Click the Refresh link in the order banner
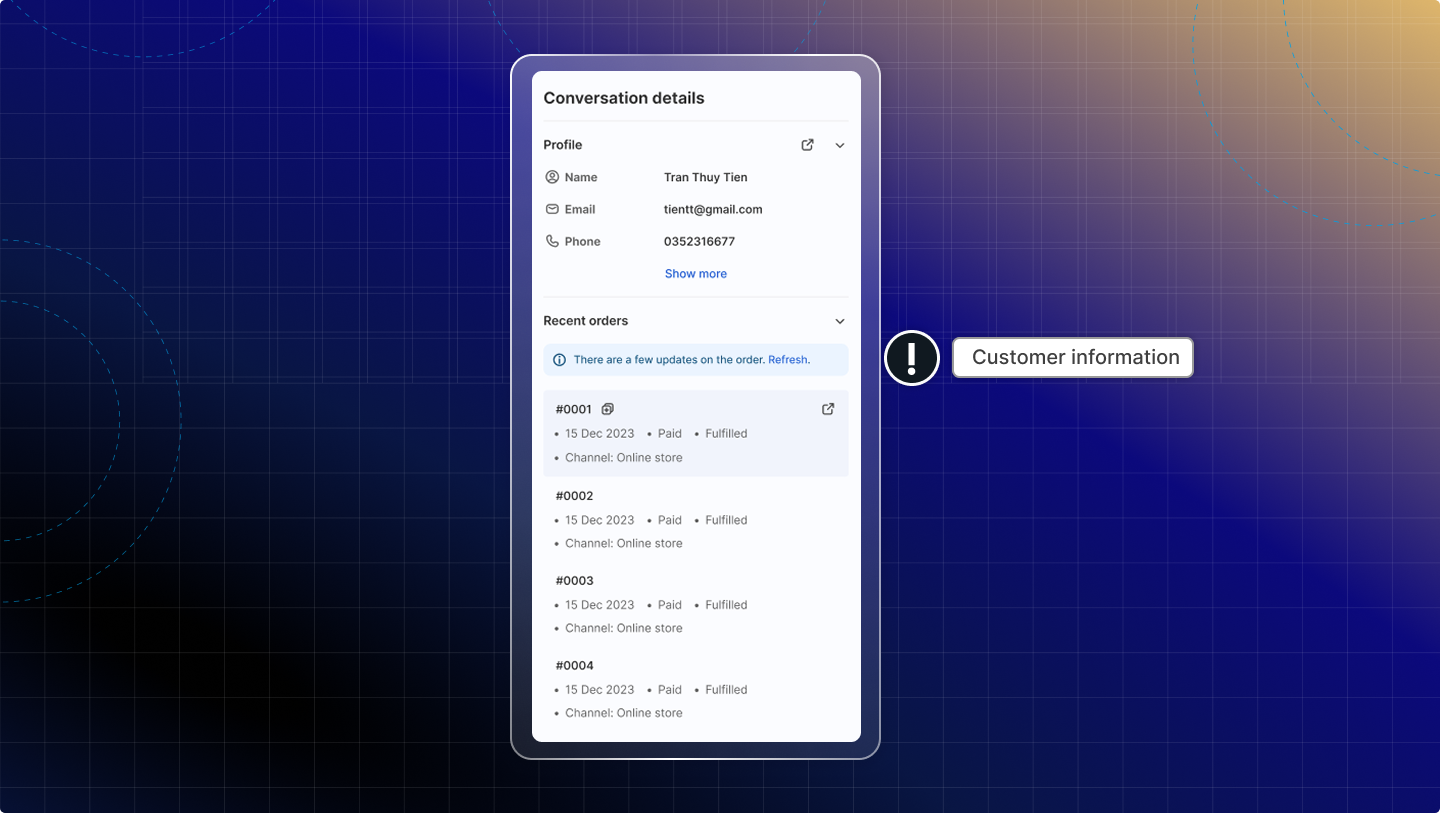The width and height of the screenshot is (1440, 813). [x=788, y=360]
